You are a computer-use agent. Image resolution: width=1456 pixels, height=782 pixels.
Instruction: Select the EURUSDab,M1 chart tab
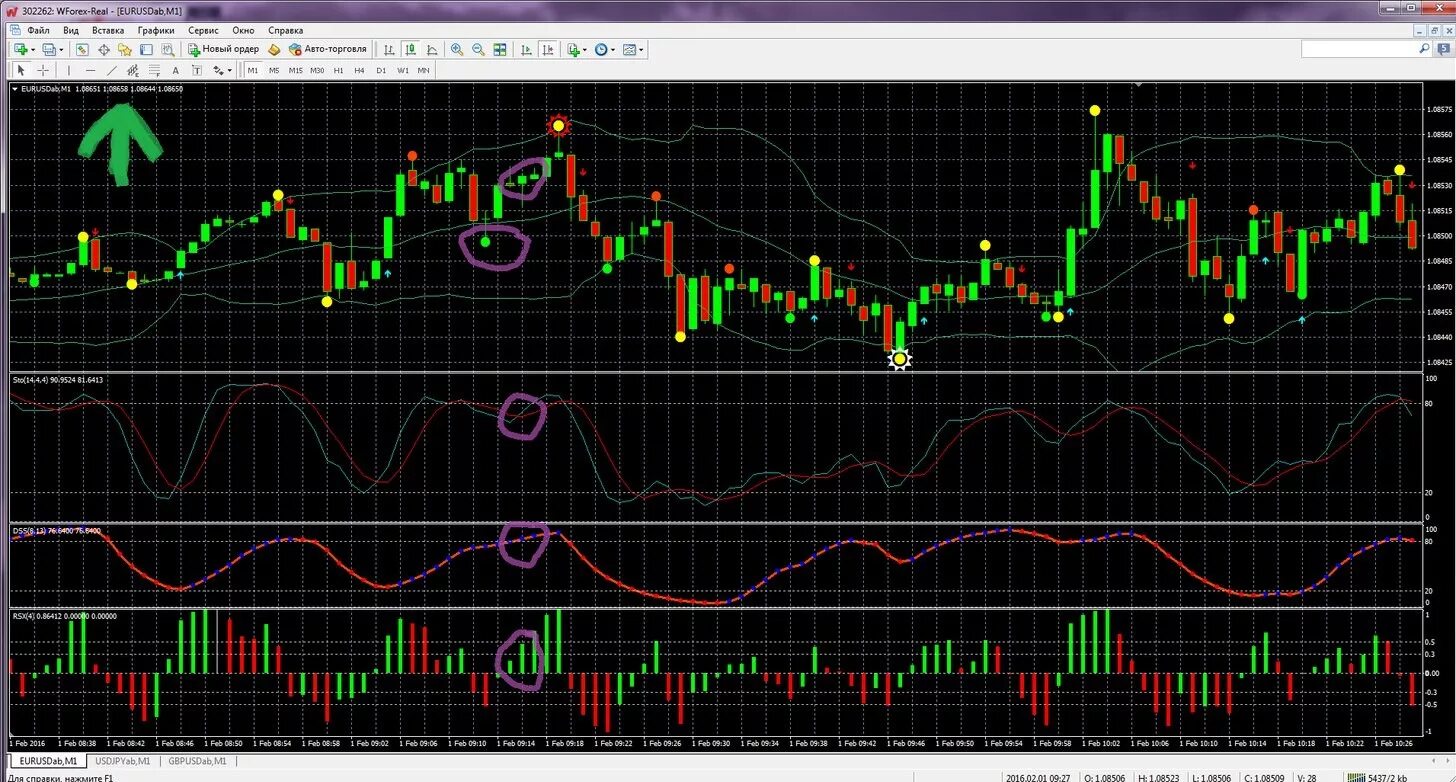coord(49,762)
